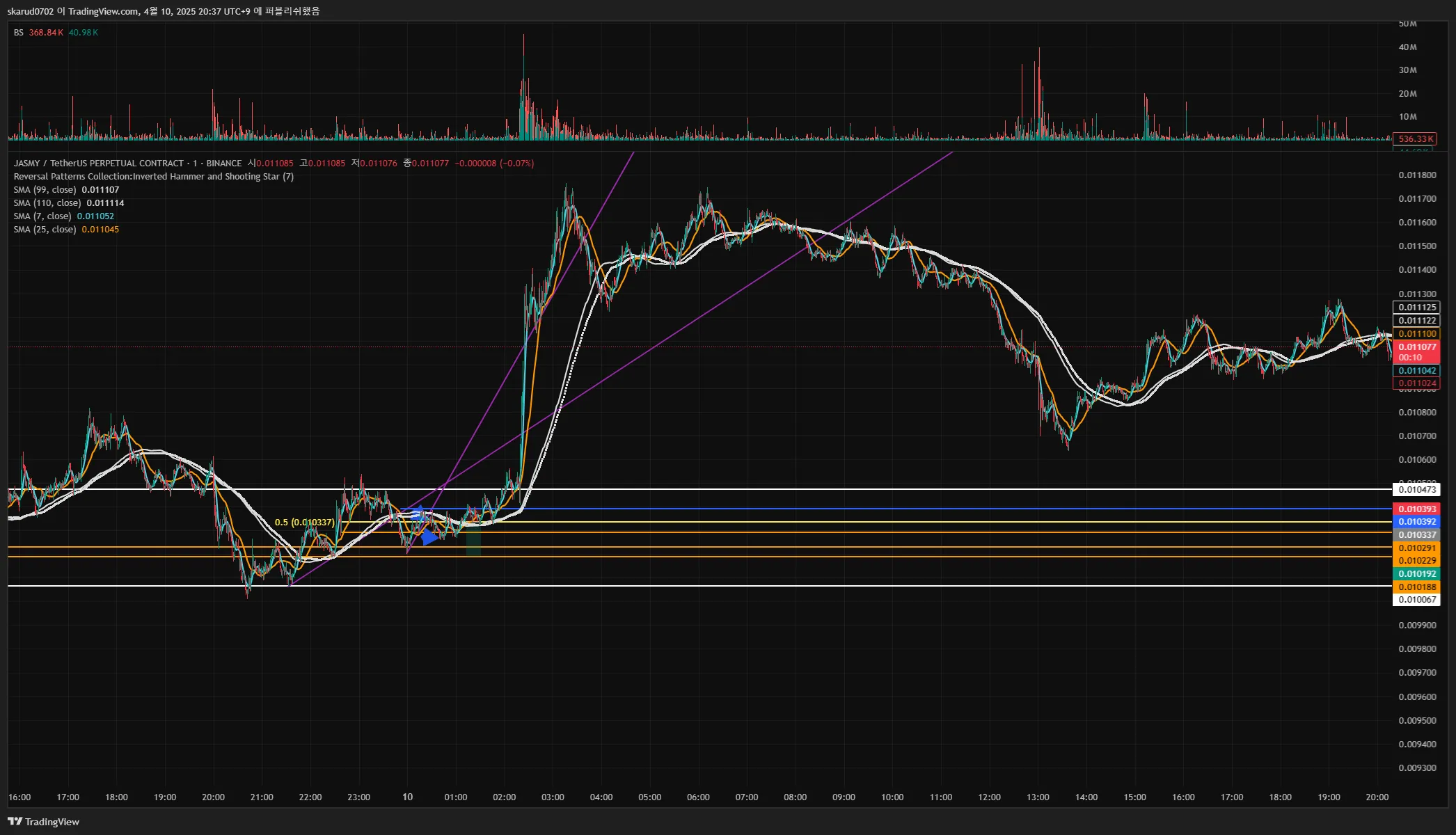Click the 0.5 (0.010337) Fibonacci level label
Screen dimensions: 1456x835
[304, 522]
